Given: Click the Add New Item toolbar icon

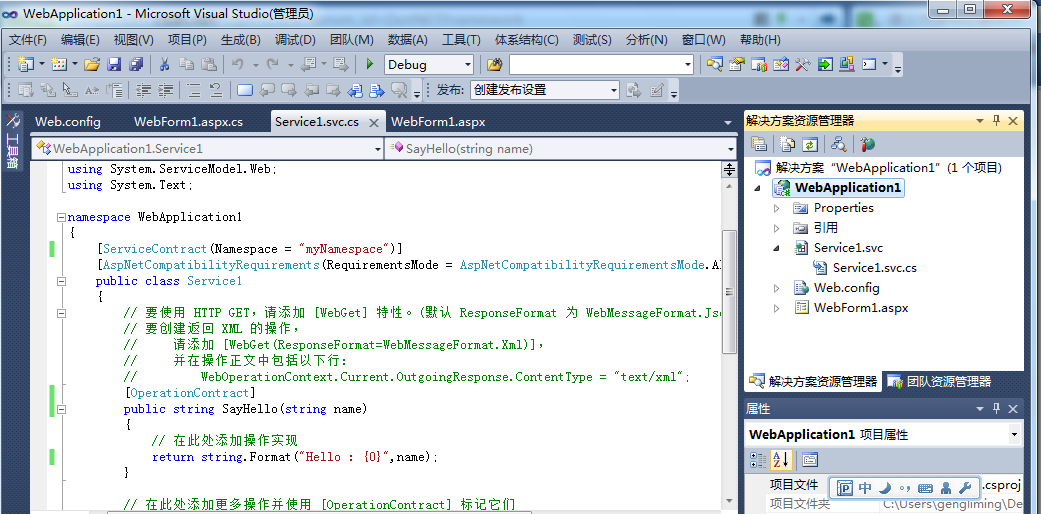Looking at the screenshot, I should click(59, 64).
